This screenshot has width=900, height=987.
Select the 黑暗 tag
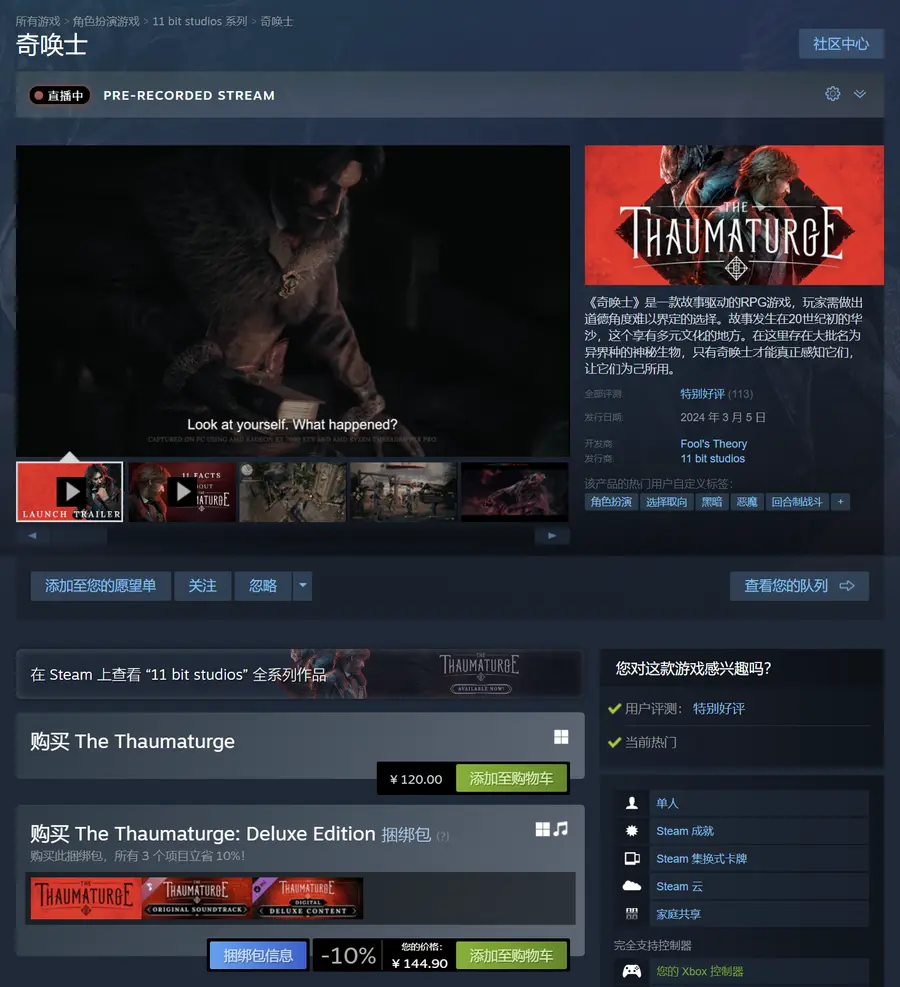point(712,502)
